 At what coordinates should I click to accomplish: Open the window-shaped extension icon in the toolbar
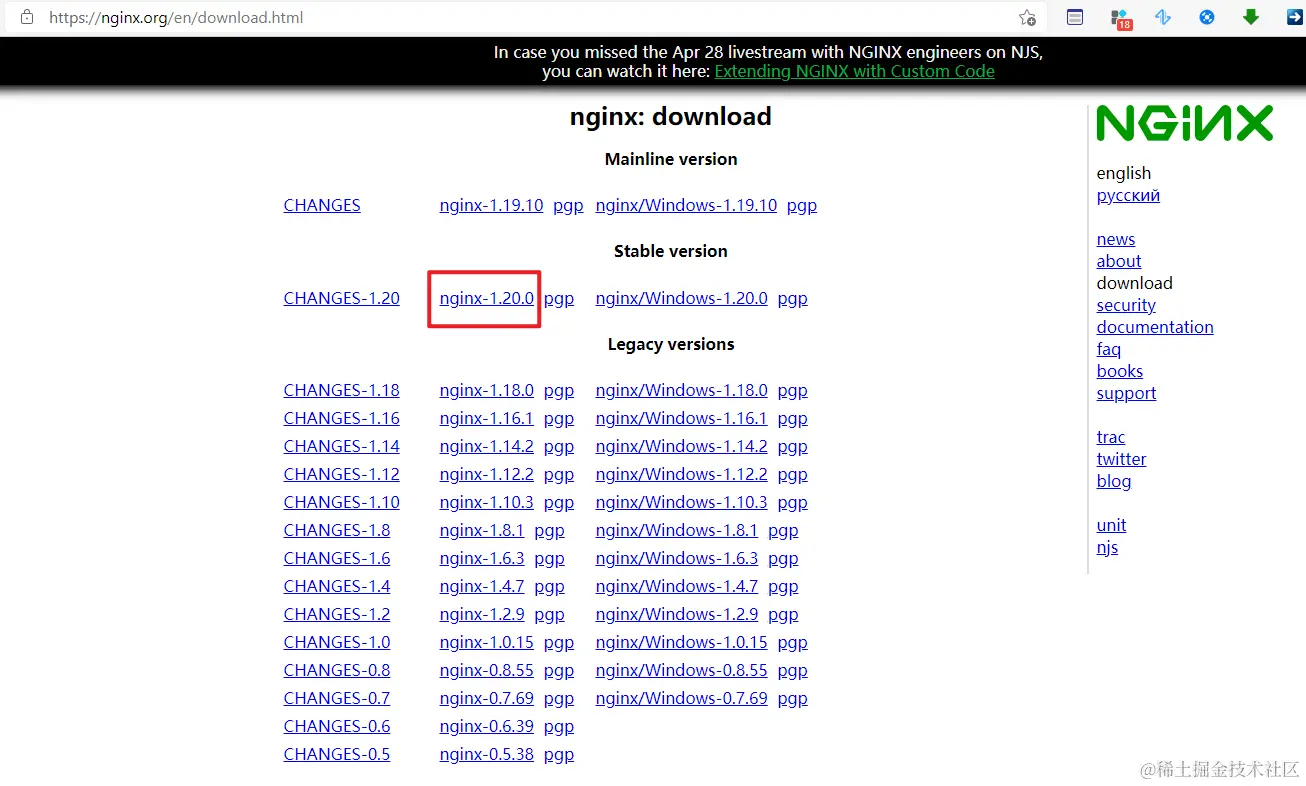[x=1075, y=17]
